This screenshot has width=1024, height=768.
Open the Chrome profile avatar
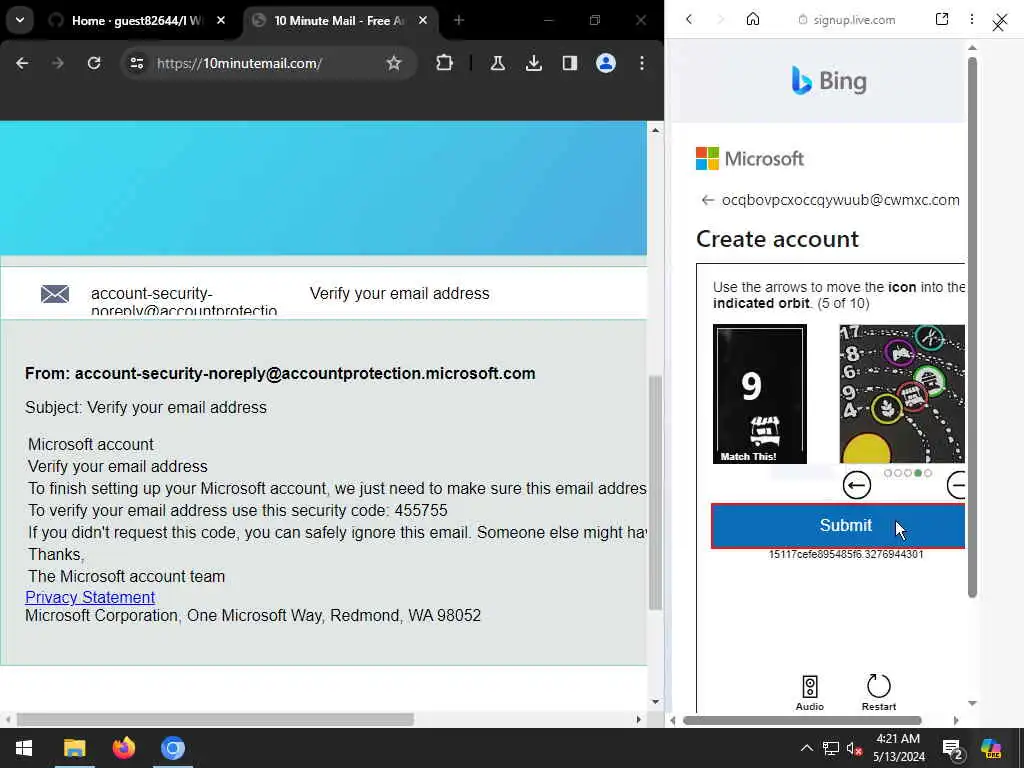[x=605, y=63]
